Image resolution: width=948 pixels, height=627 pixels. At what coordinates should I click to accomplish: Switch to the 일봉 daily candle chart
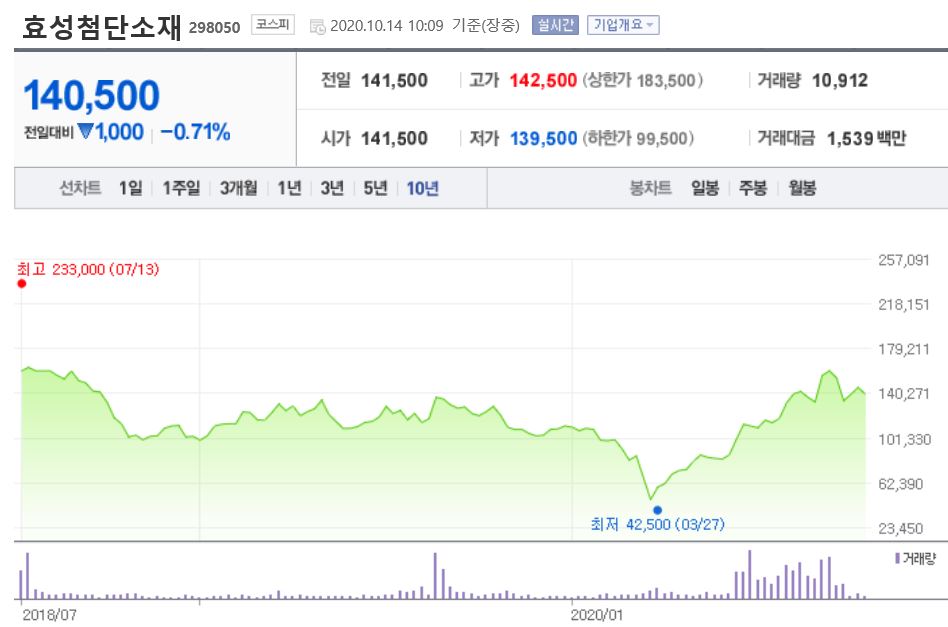pos(705,188)
